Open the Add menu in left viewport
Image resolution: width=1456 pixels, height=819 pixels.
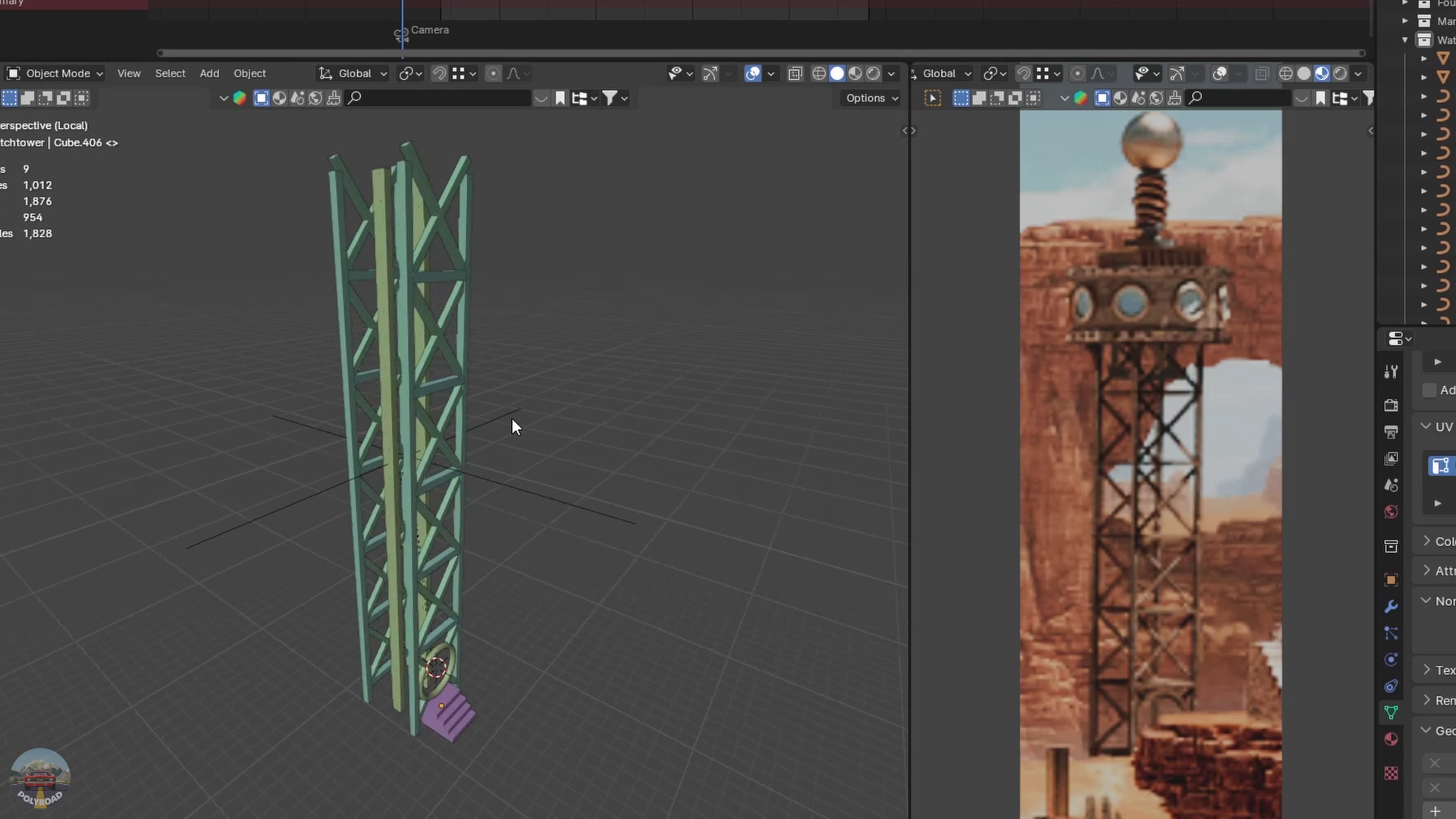209,74
